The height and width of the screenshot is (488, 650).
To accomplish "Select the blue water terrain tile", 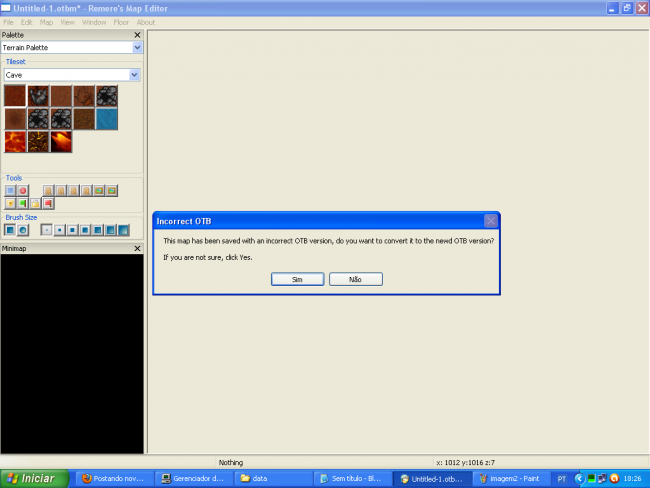I will 107,119.
